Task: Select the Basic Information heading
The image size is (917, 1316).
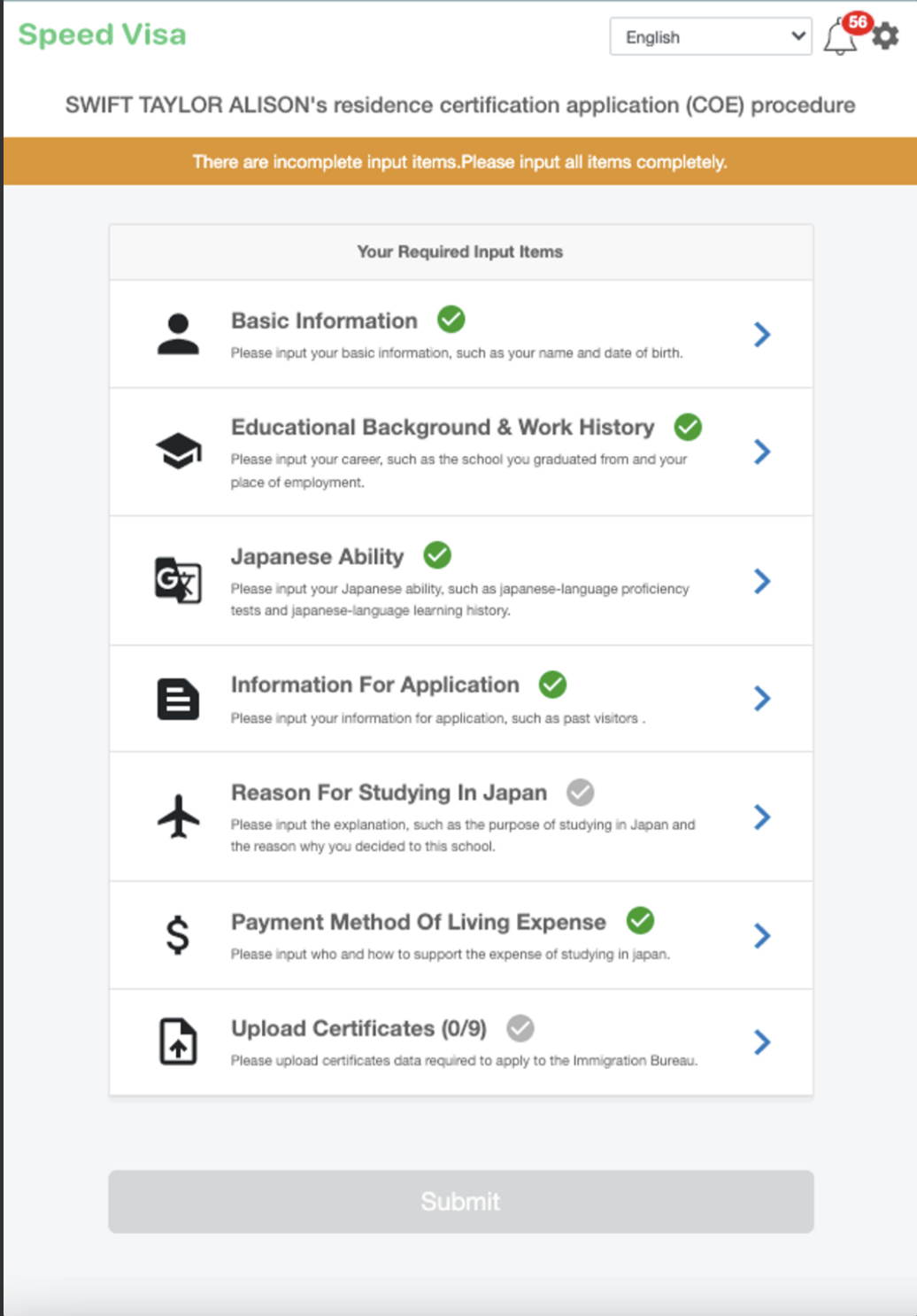Action: click(x=324, y=321)
